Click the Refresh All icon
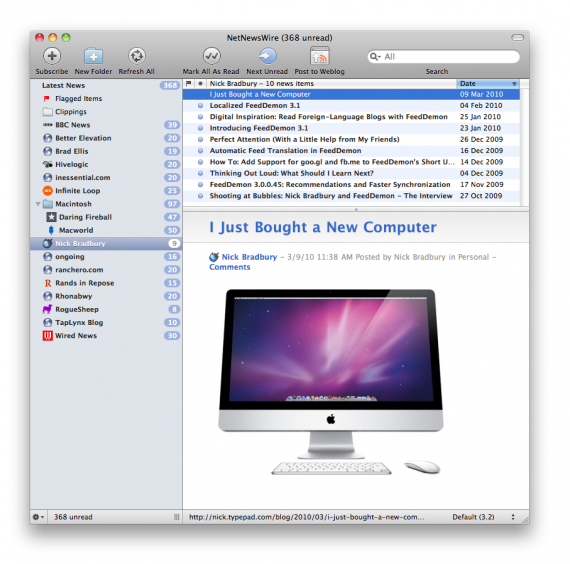This screenshot has width=570, height=564. point(137,56)
